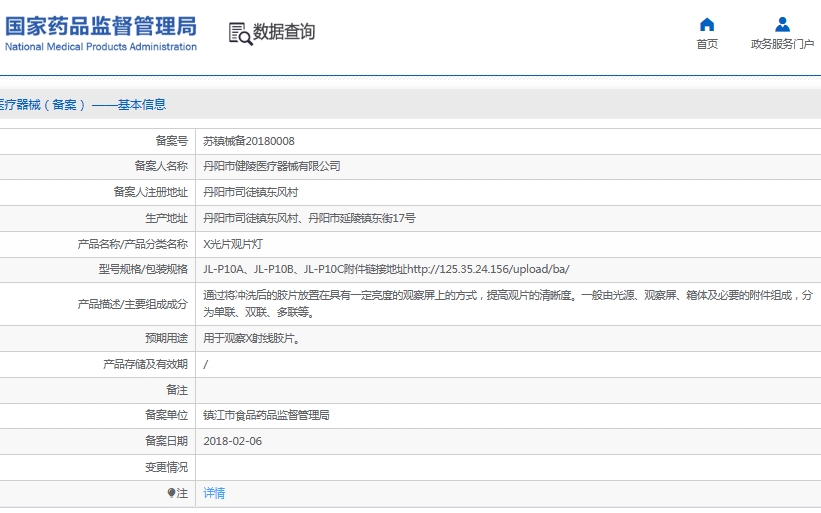This screenshot has width=821, height=513.
Task: Click the home house icon
Action: coord(707,25)
